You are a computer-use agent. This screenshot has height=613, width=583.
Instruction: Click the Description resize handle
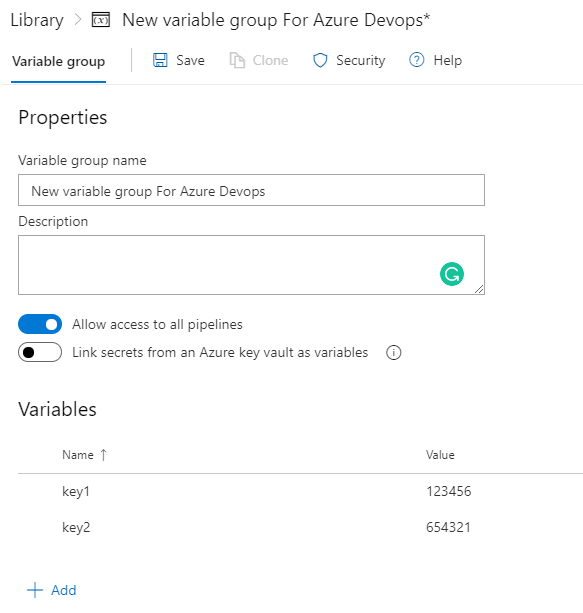(x=479, y=289)
